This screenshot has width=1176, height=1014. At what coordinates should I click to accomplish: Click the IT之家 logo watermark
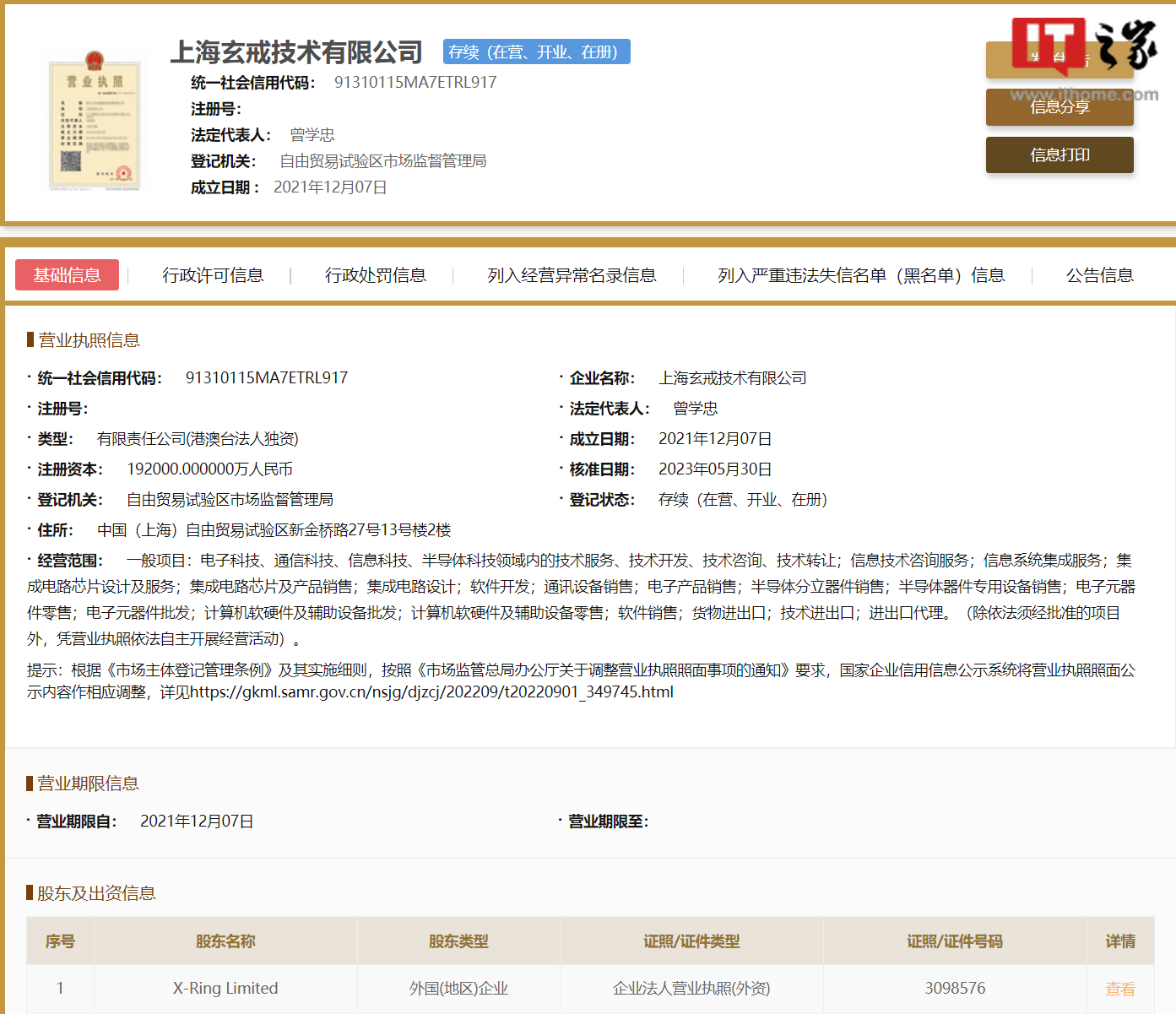(x=1085, y=46)
